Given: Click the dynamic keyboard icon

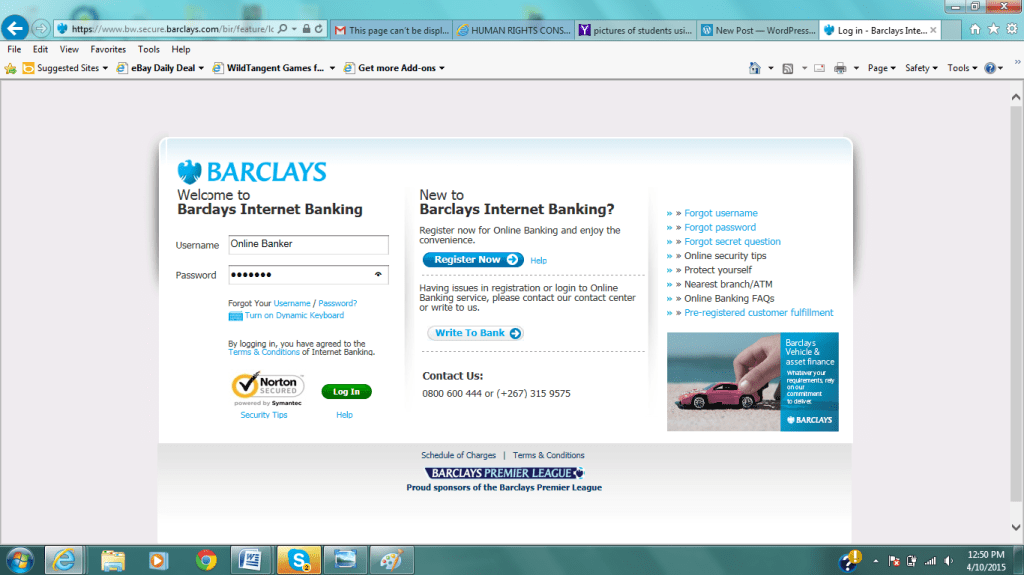Looking at the screenshot, I should pyautogui.click(x=235, y=316).
